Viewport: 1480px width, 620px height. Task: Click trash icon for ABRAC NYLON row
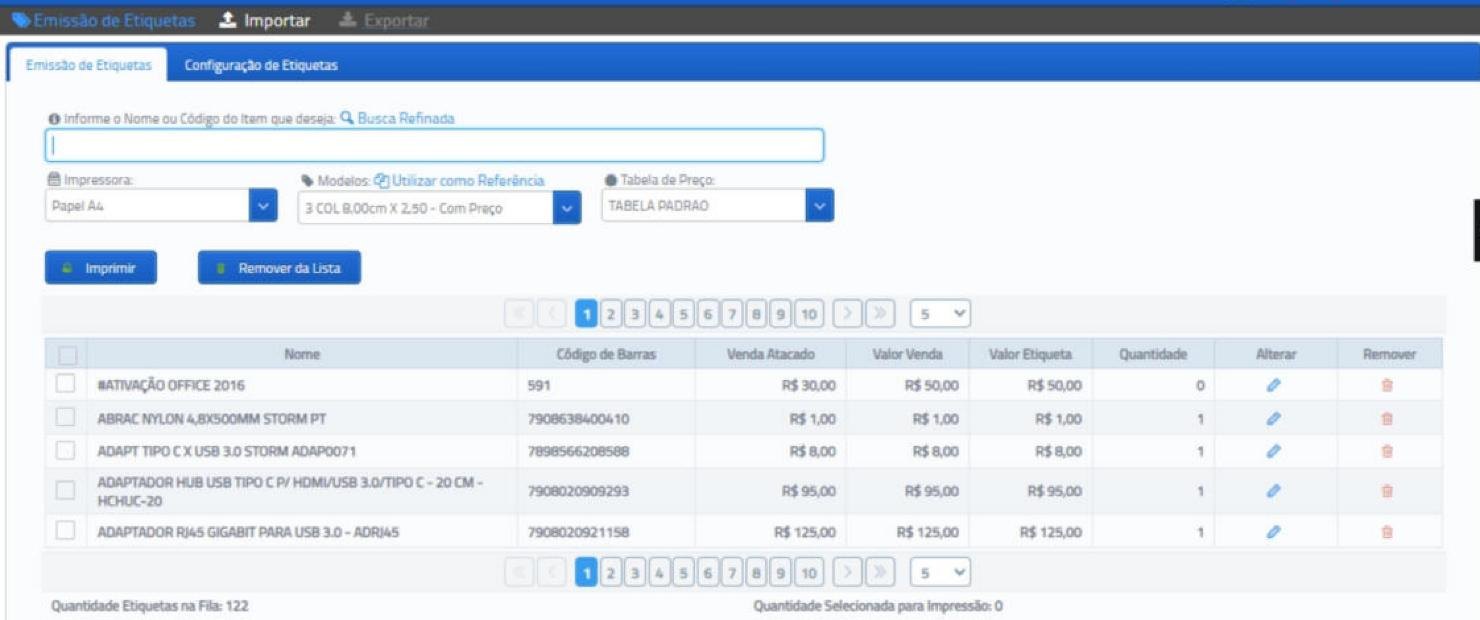[1387, 419]
